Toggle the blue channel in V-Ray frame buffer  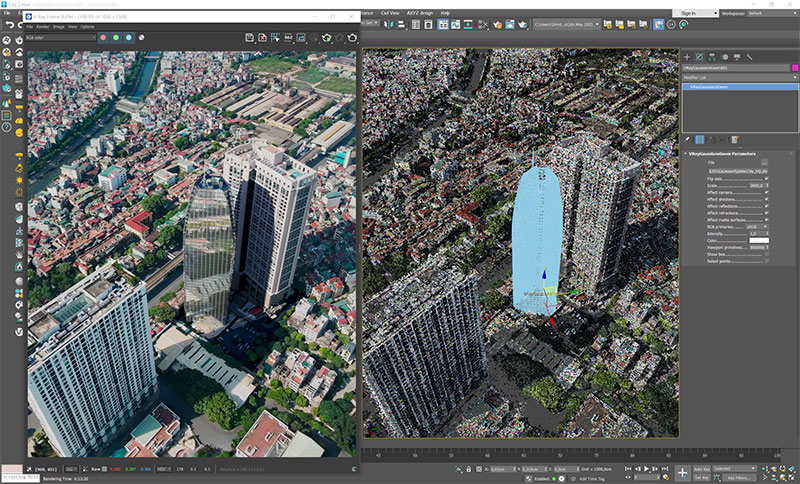[128, 37]
